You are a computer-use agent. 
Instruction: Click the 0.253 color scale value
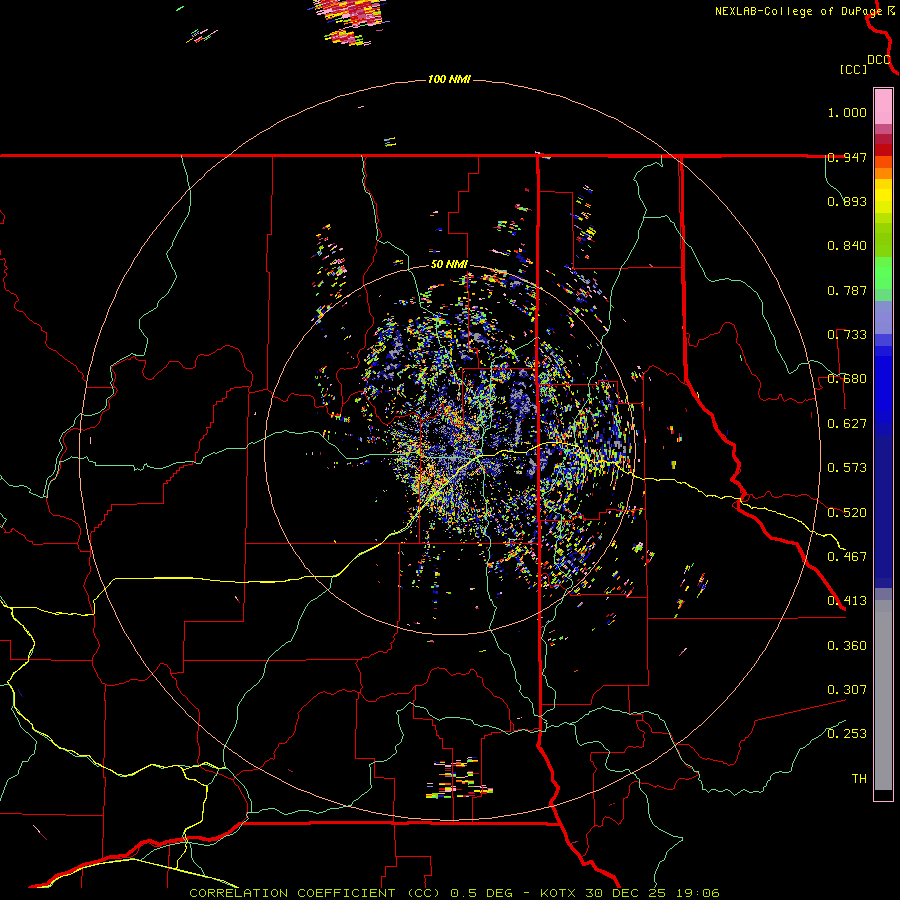coord(847,734)
